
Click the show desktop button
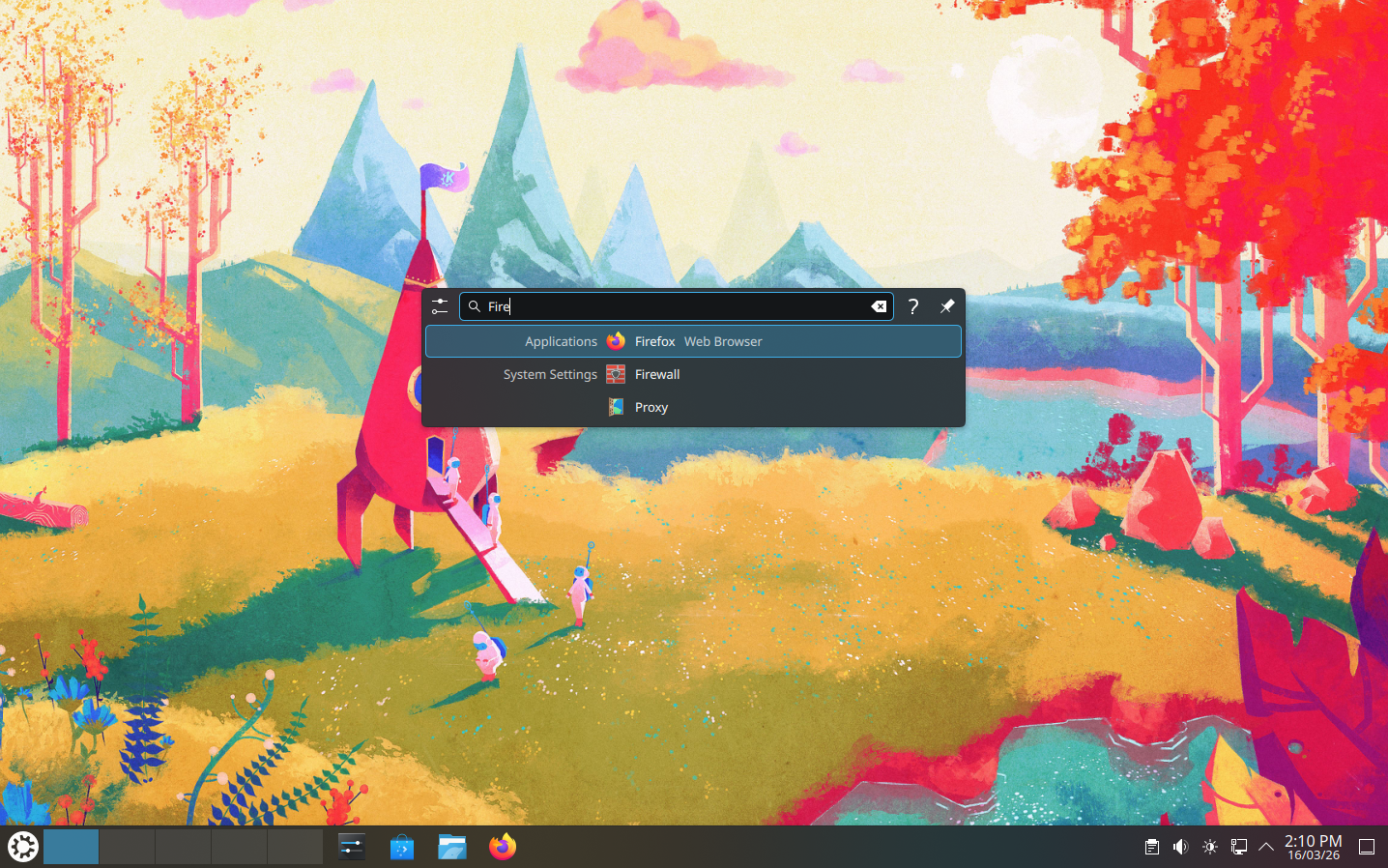(x=1367, y=847)
